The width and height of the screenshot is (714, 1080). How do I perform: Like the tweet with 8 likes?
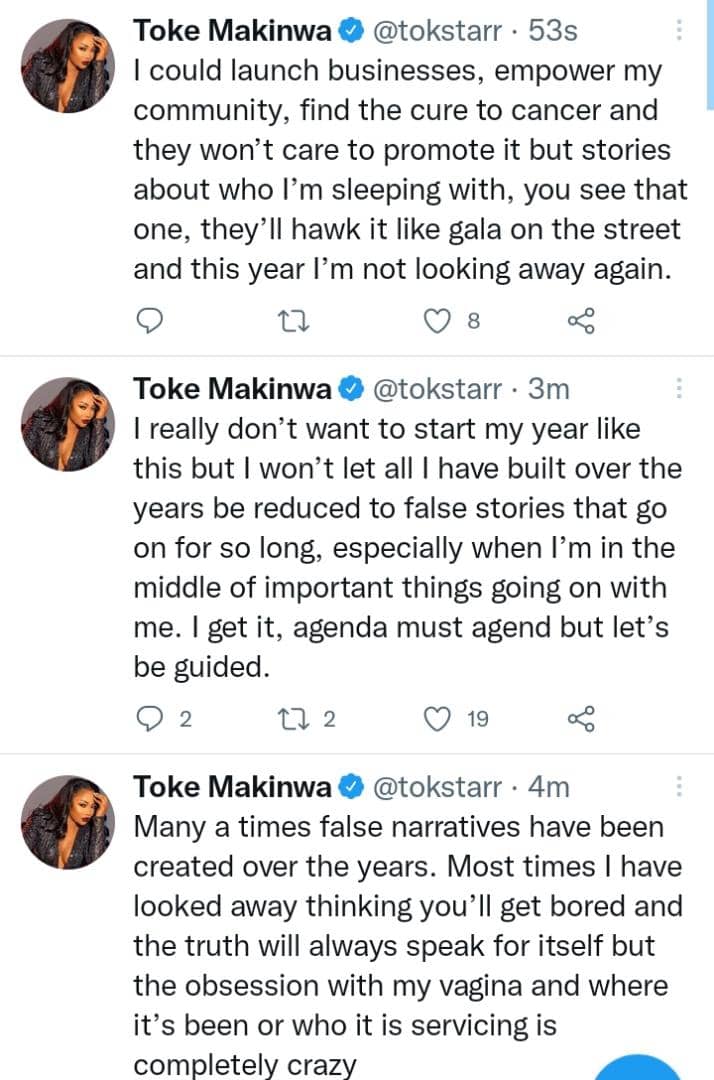[x=437, y=321]
